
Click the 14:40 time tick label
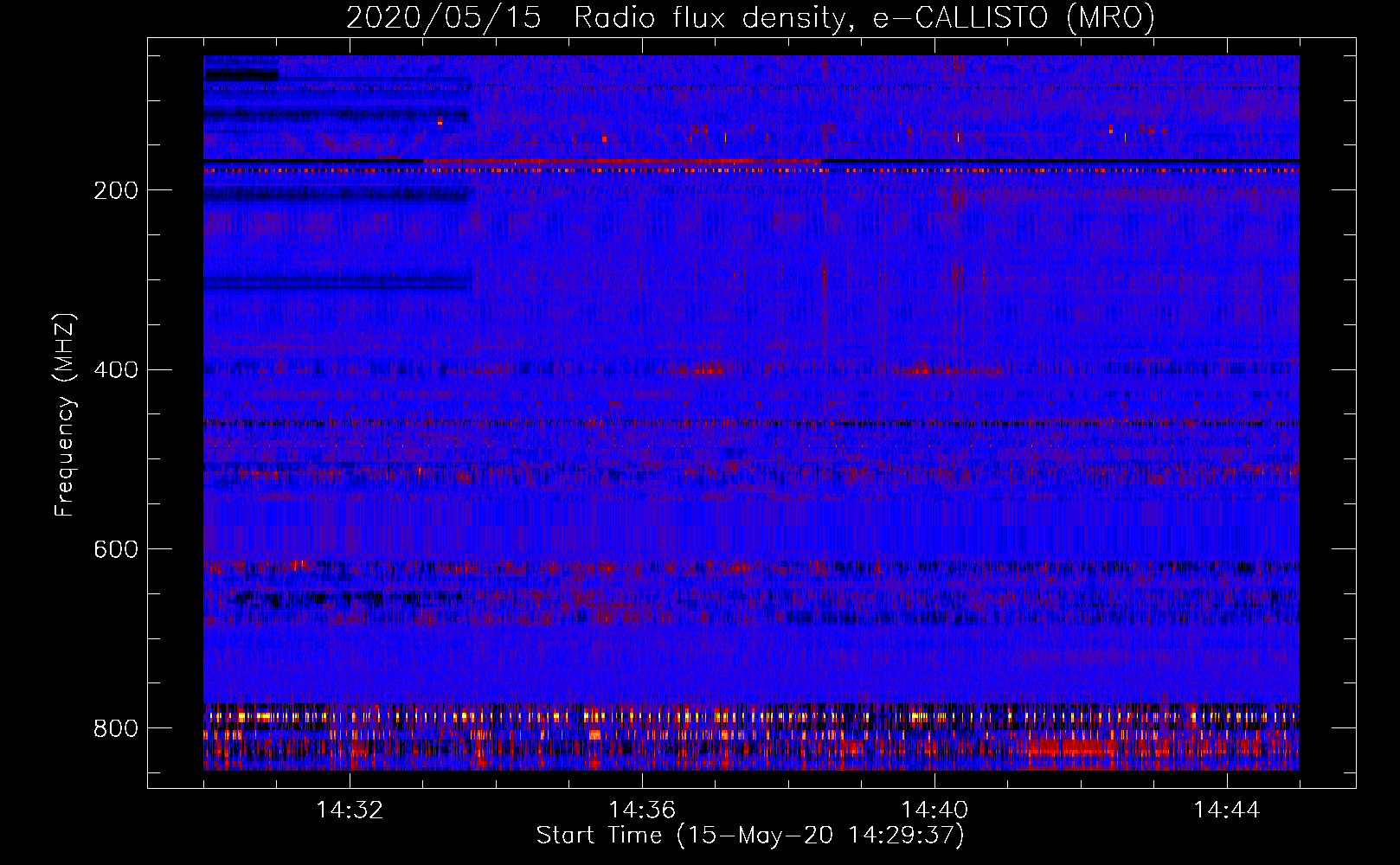(934, 811)
